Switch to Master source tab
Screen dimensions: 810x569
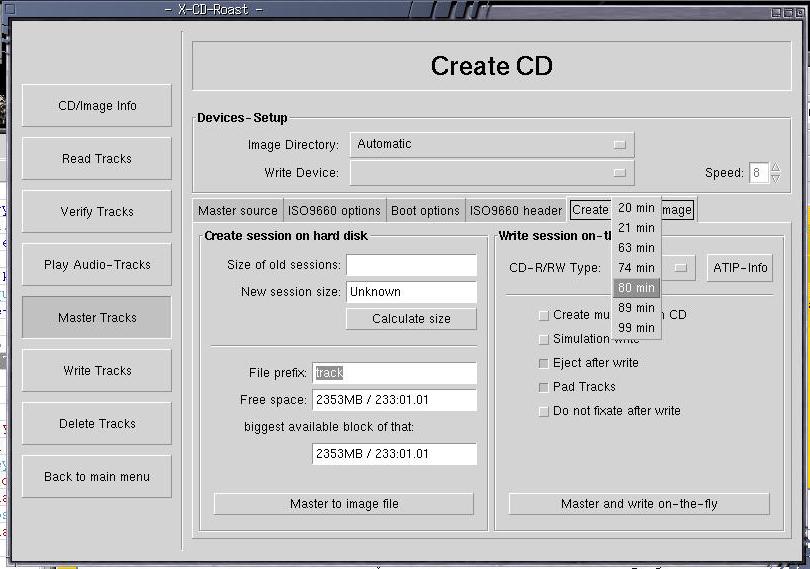[238, 210]
